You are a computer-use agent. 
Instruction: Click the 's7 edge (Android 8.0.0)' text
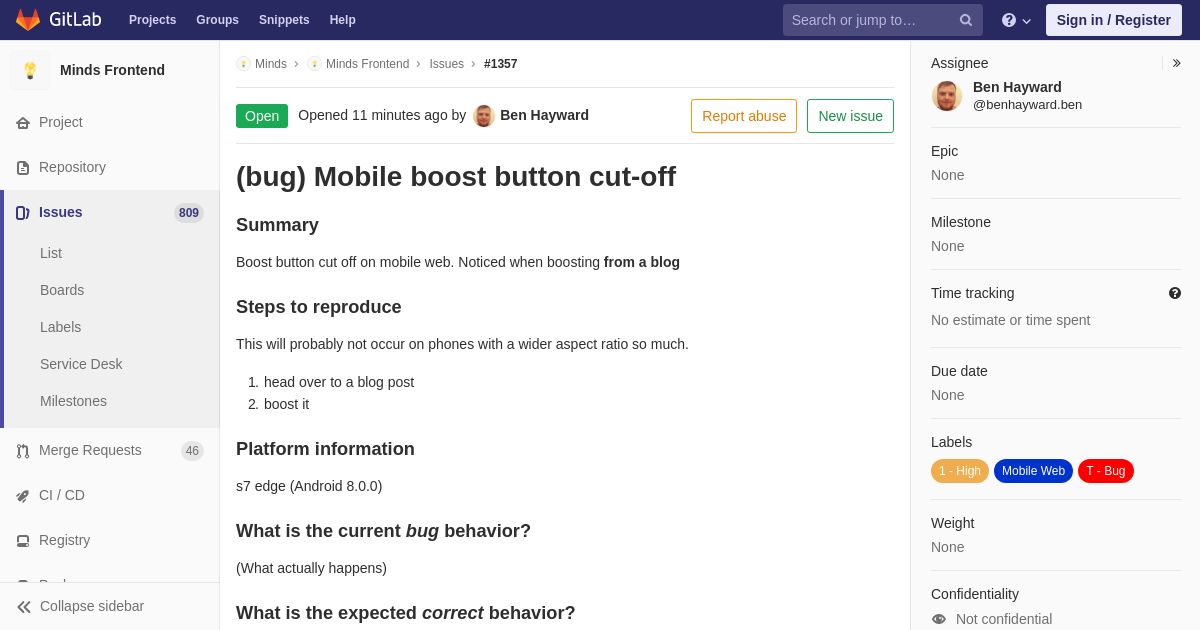pos(309,486)
